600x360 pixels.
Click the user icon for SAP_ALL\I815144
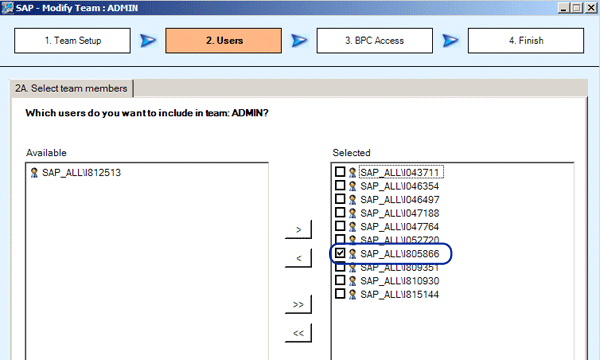click(x=352, y=295)
